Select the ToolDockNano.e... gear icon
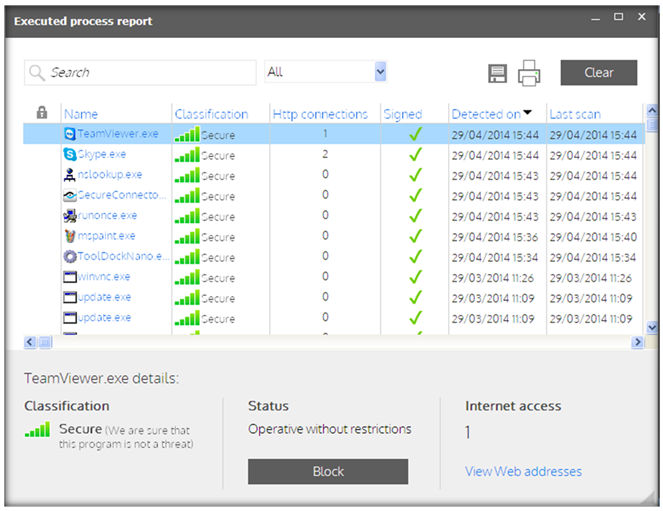663x511 pixels. [x=70, y=256]
